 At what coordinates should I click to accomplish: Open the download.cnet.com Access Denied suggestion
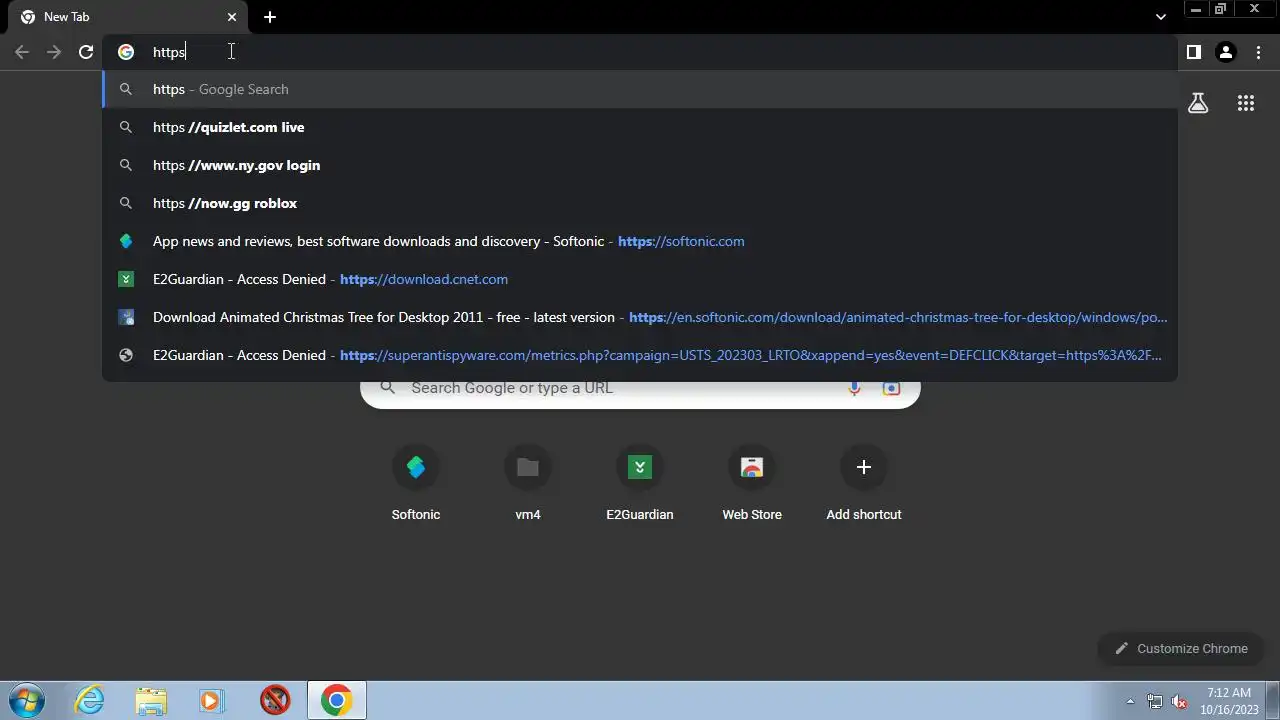(640, 279)
